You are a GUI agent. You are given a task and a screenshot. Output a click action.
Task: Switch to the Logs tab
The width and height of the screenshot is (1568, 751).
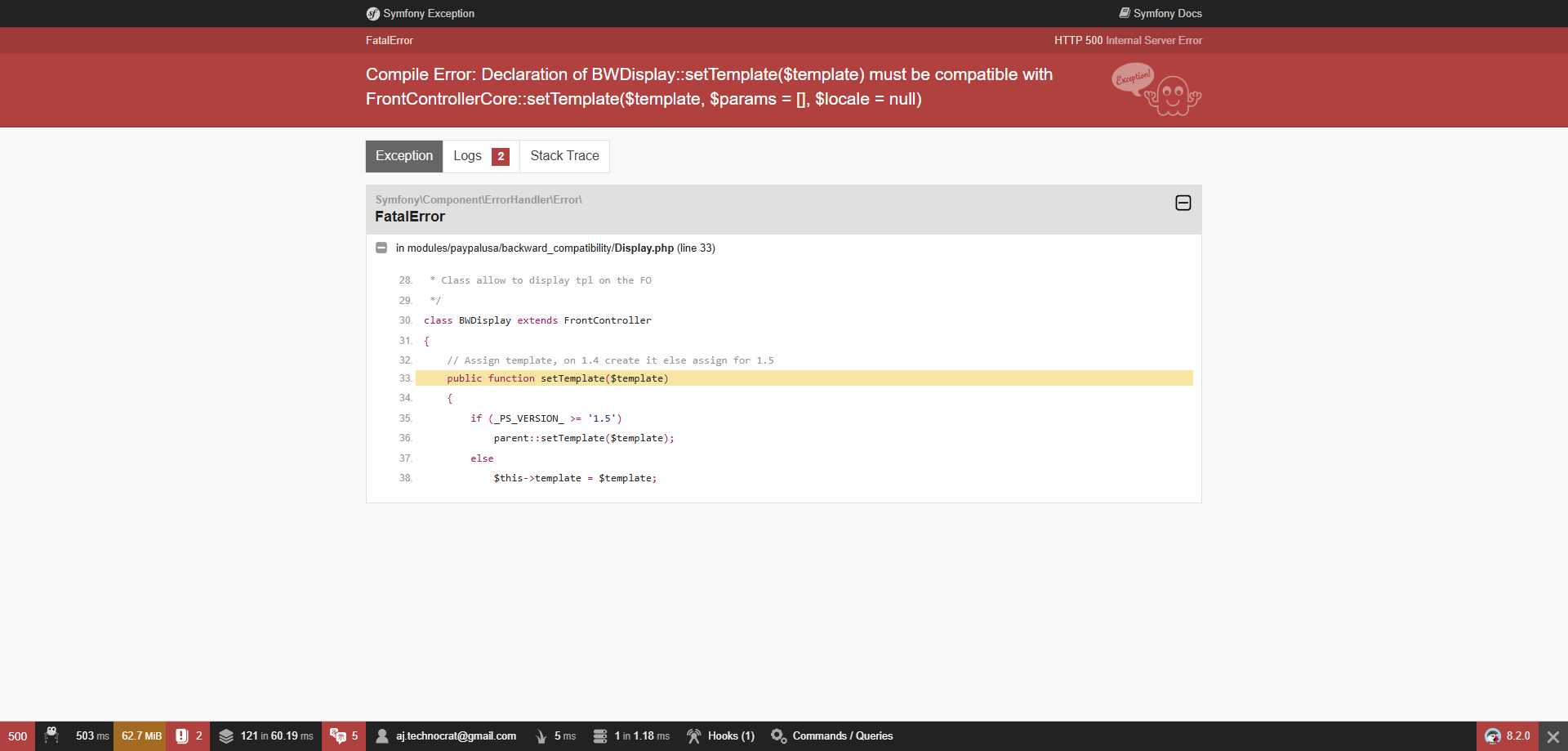click(480, 156)
